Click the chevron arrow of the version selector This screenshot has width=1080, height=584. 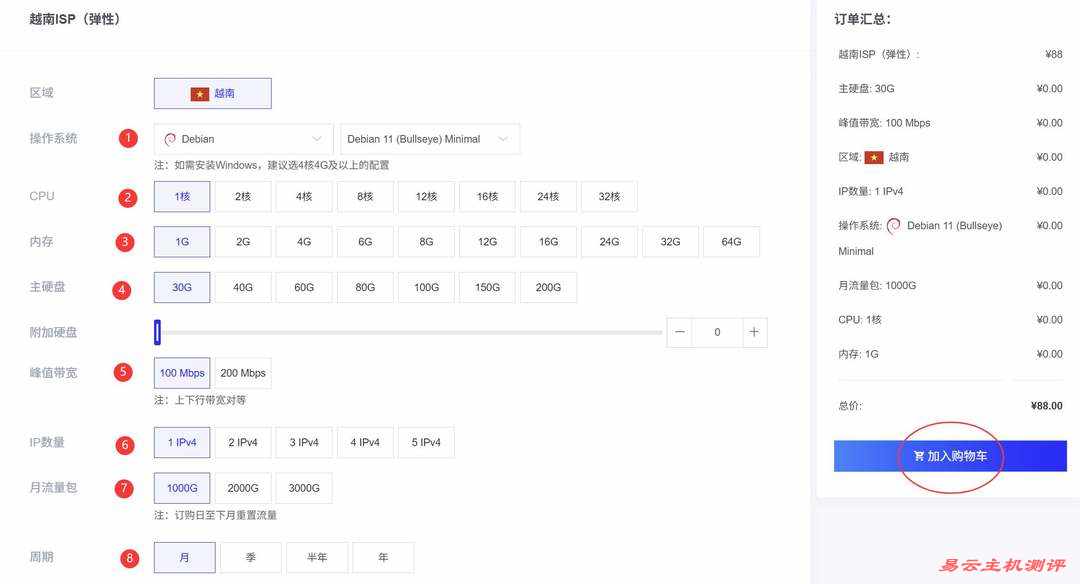(x=503, y=139)
